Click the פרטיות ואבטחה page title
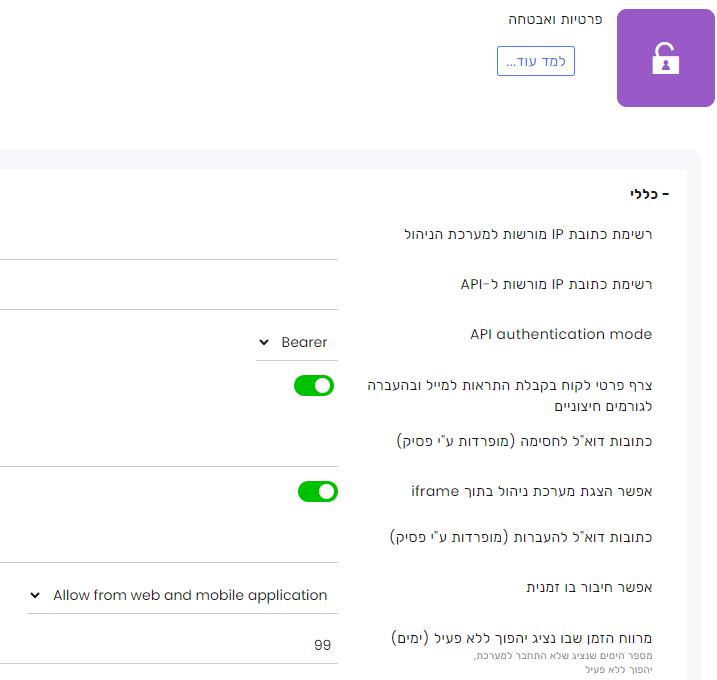This screenshot has width=717, height=680. [555, 20]
